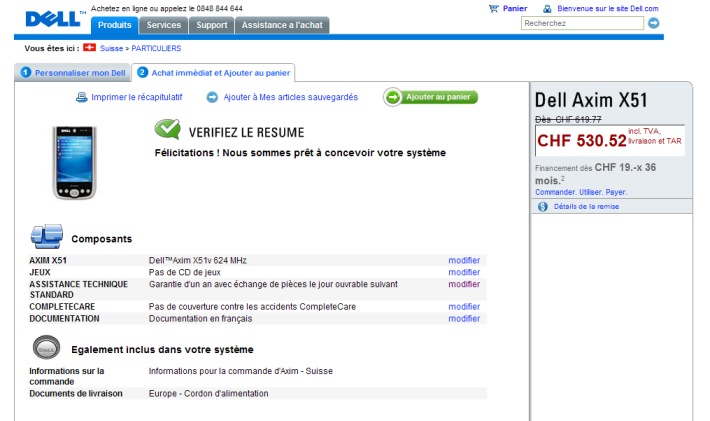The width and height of the screenshot is (710, 421).
Task: Click the shopping cart icon beside Panier
Action: pyautogui.click(x=494, y=9)
